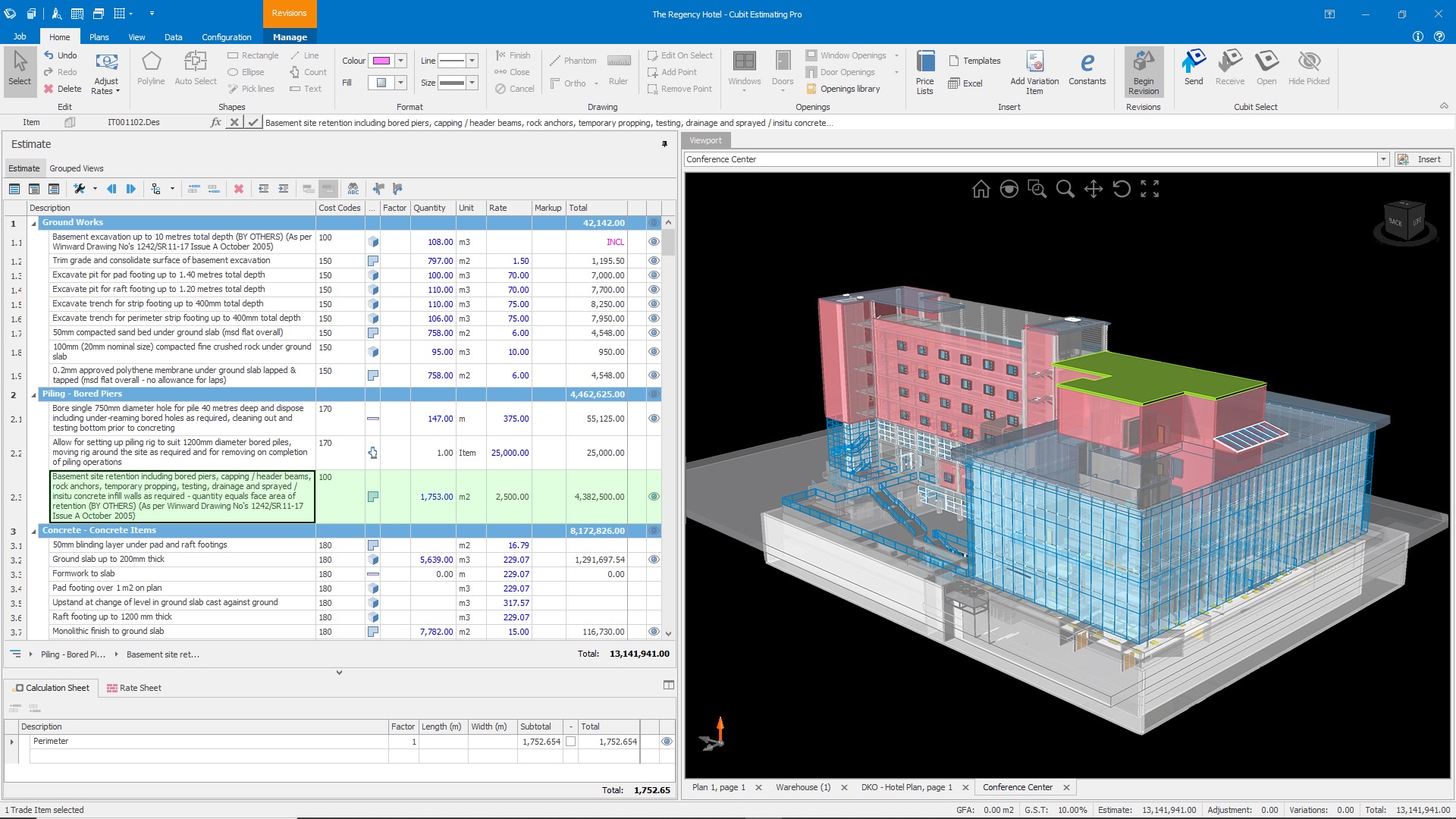This screenshot has height=819, width=1456.
Task: Click the Price Lists icon
Action: click(924, 72)
